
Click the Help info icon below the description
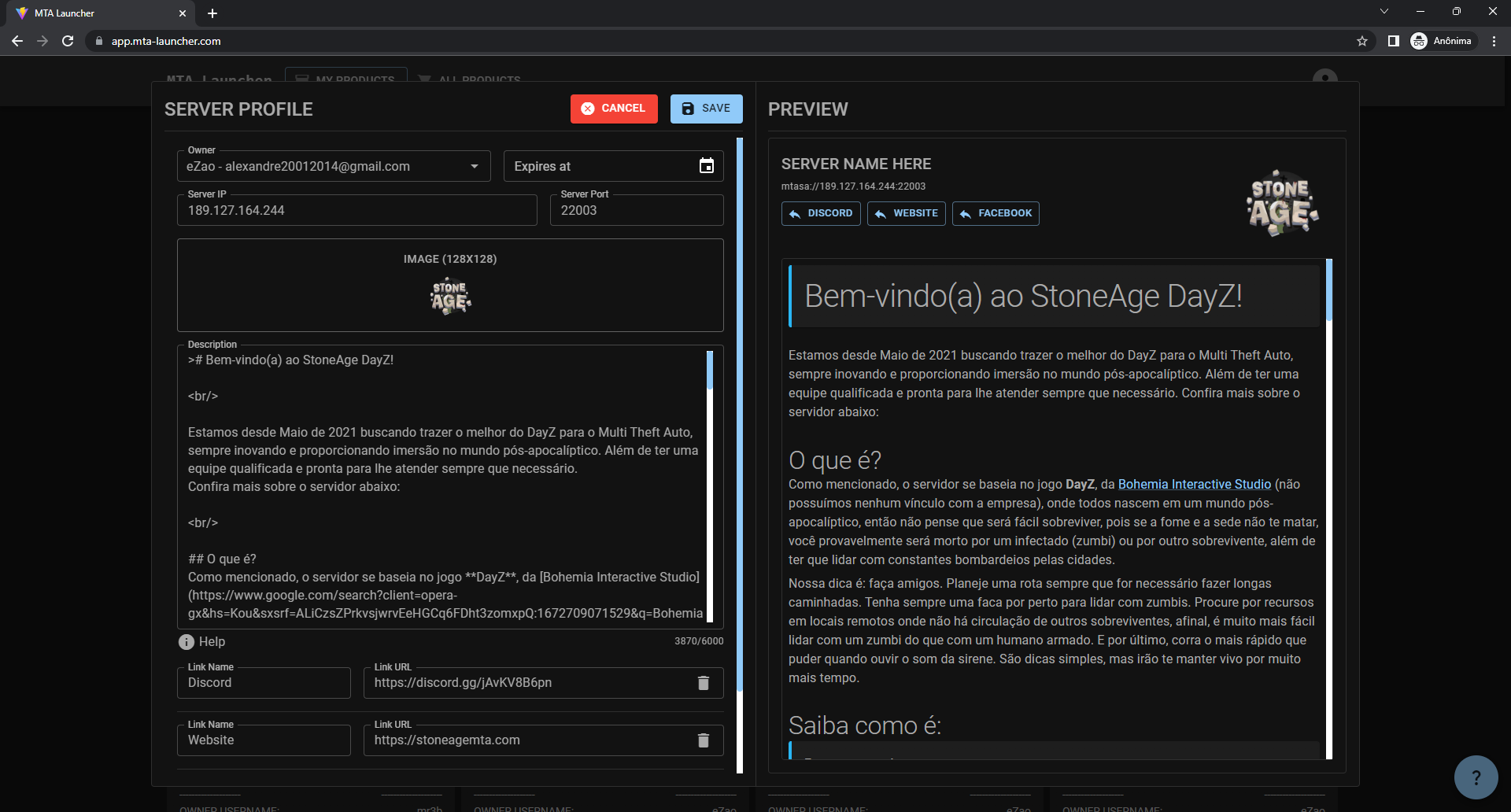coord(186,642)
